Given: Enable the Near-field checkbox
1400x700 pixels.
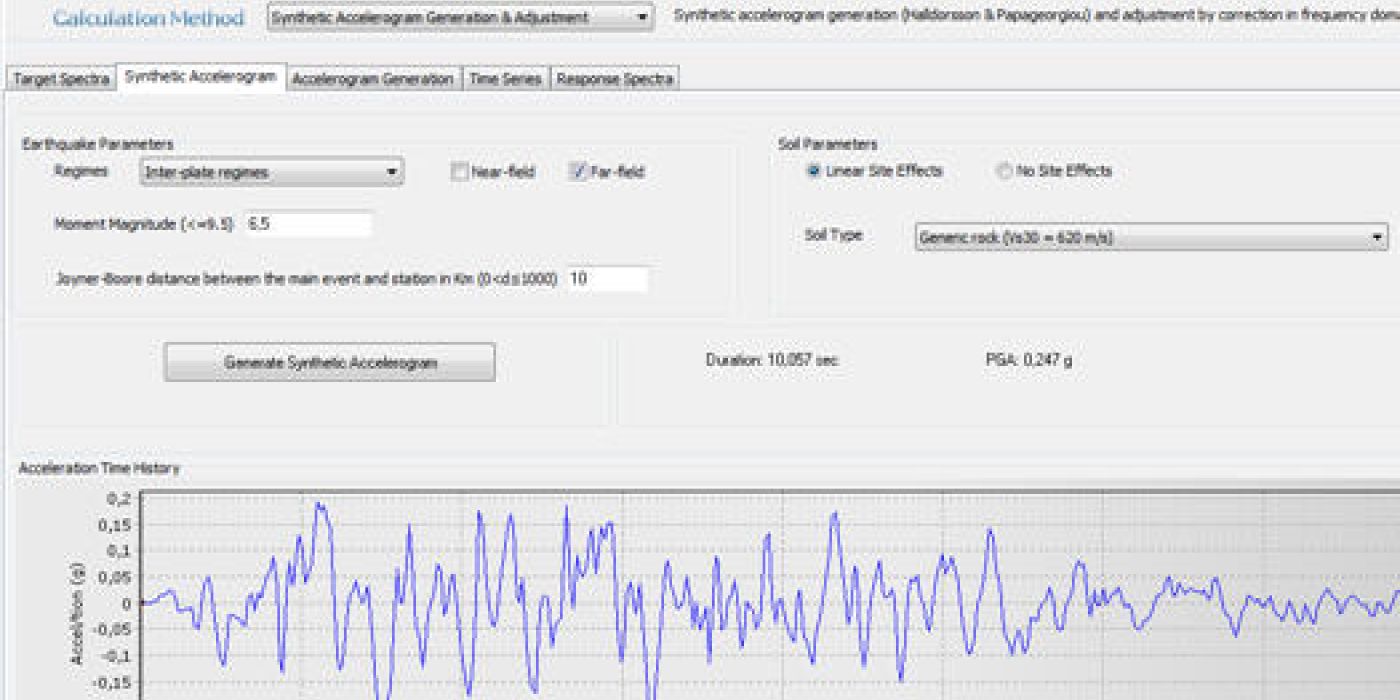Looking at the screenshot, I should pyautogui.click(x=460, y=172).
